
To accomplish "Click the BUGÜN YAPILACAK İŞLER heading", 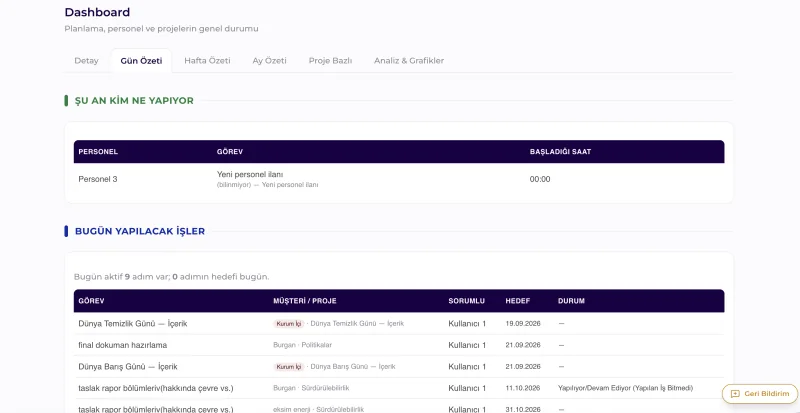I will click(x=140, y=231).
